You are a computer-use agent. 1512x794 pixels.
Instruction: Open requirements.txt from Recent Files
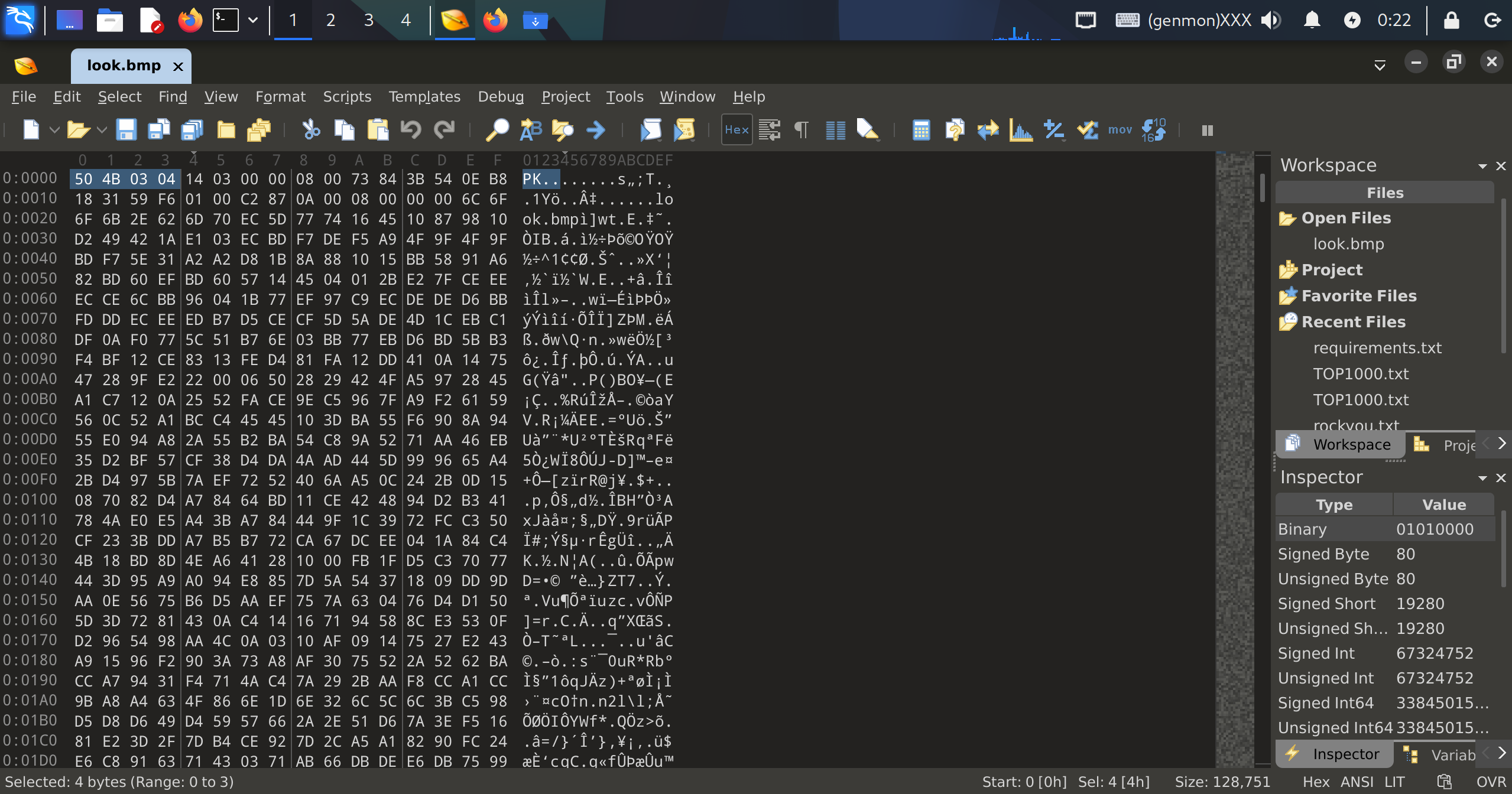click(x=1377, y=347)
